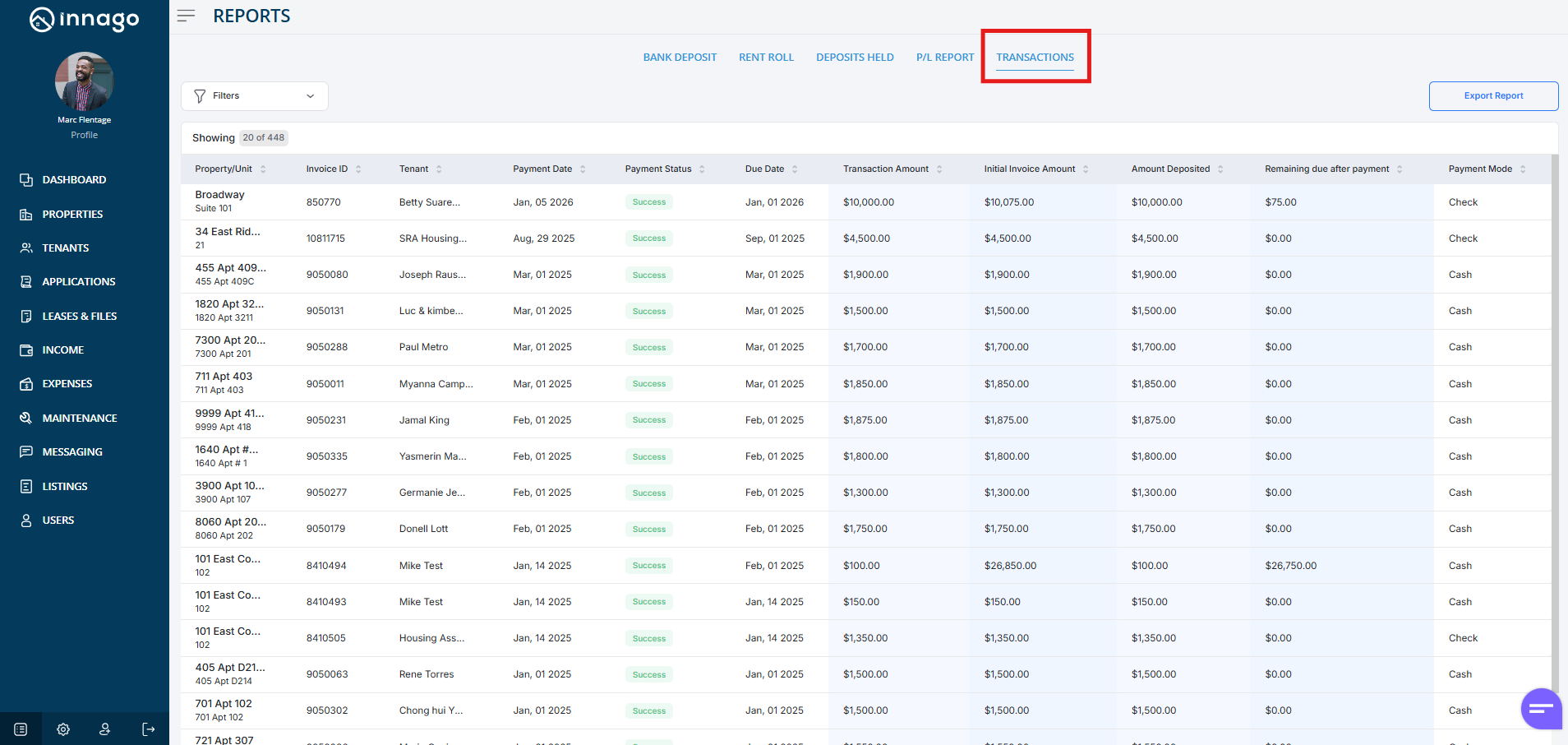Viewport: 1568px width, 745px height.
Task: Open Messaging via chat bubble icon
Action: point(26,452)
